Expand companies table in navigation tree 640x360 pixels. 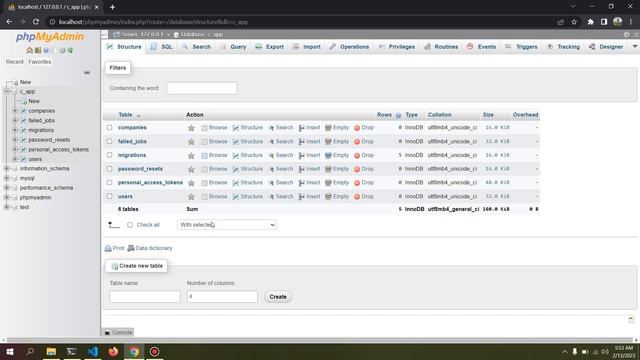click(x=15, y=111)
